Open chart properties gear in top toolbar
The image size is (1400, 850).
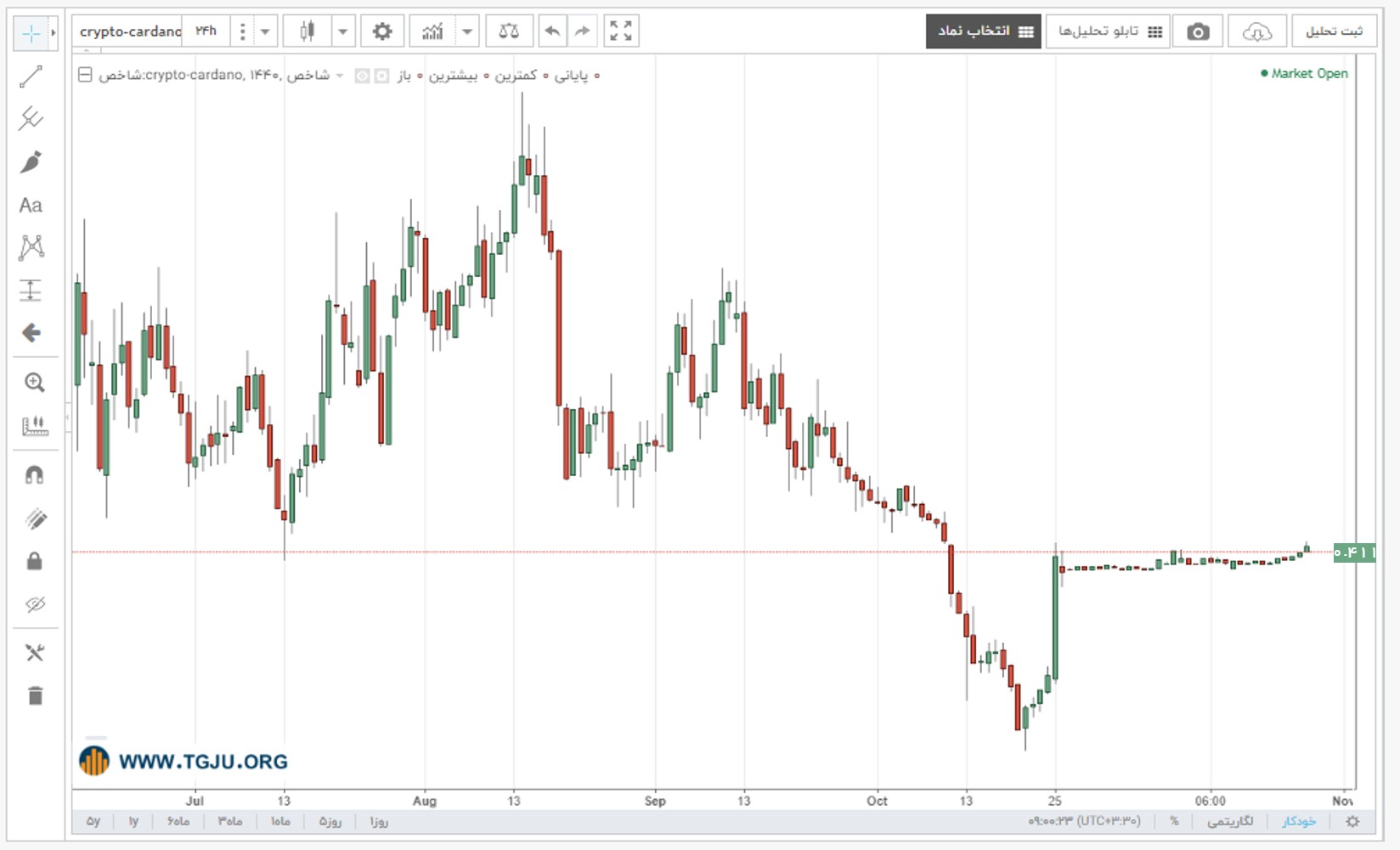[382, 31]
